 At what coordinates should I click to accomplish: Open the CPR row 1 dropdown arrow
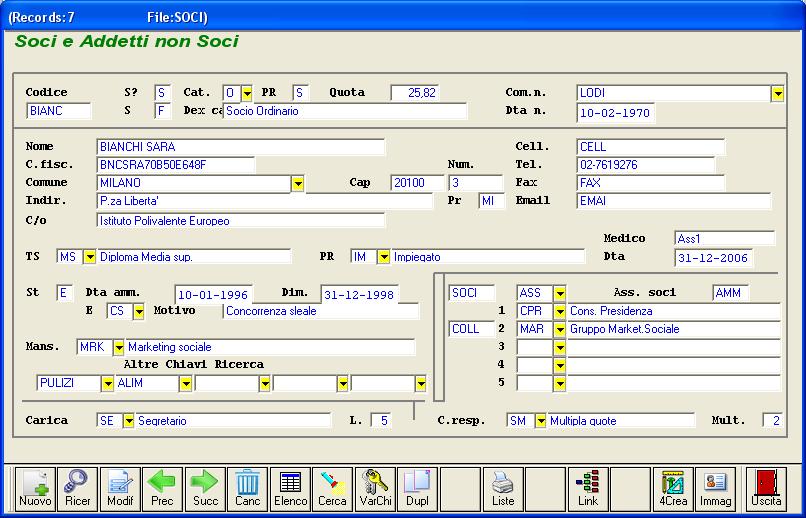click(x=560, y=311)
